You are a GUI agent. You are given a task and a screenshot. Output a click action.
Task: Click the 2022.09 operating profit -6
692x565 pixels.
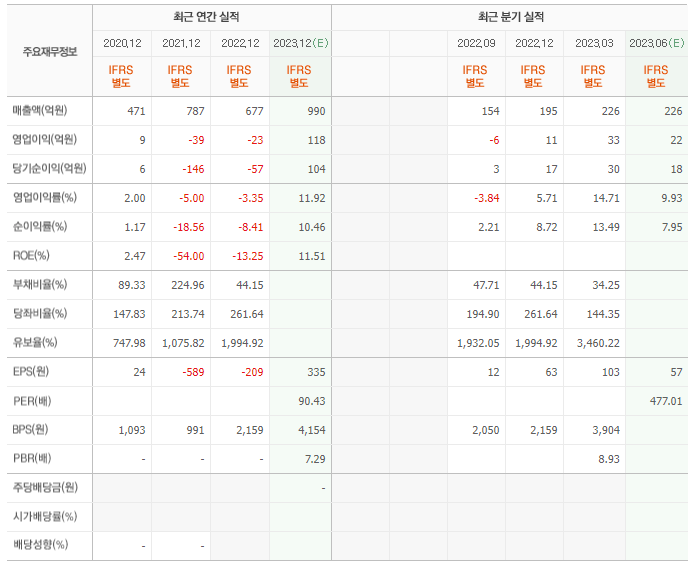pos(494,140)
